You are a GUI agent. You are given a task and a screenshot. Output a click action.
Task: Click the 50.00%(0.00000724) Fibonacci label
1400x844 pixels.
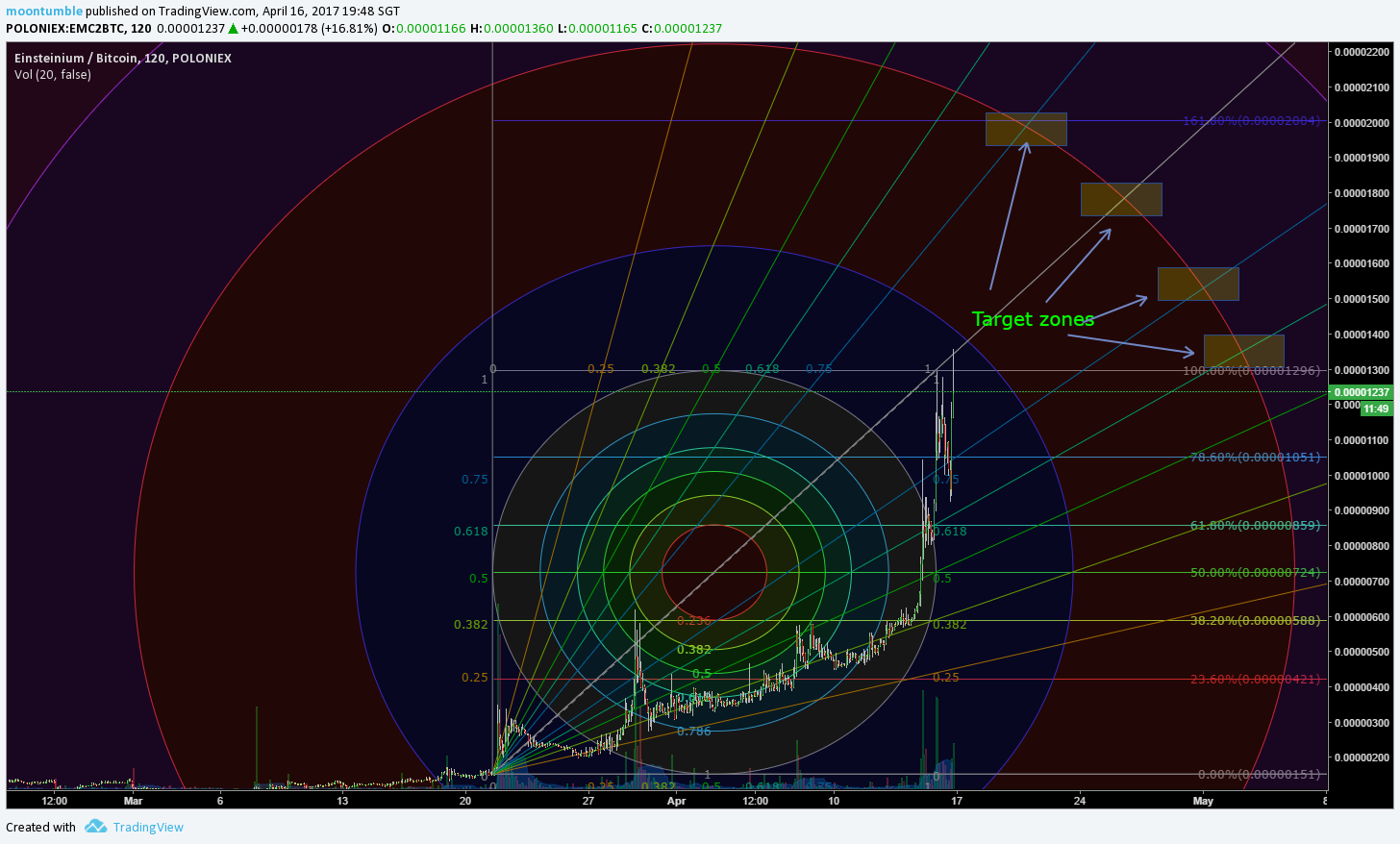[1256, 572]
